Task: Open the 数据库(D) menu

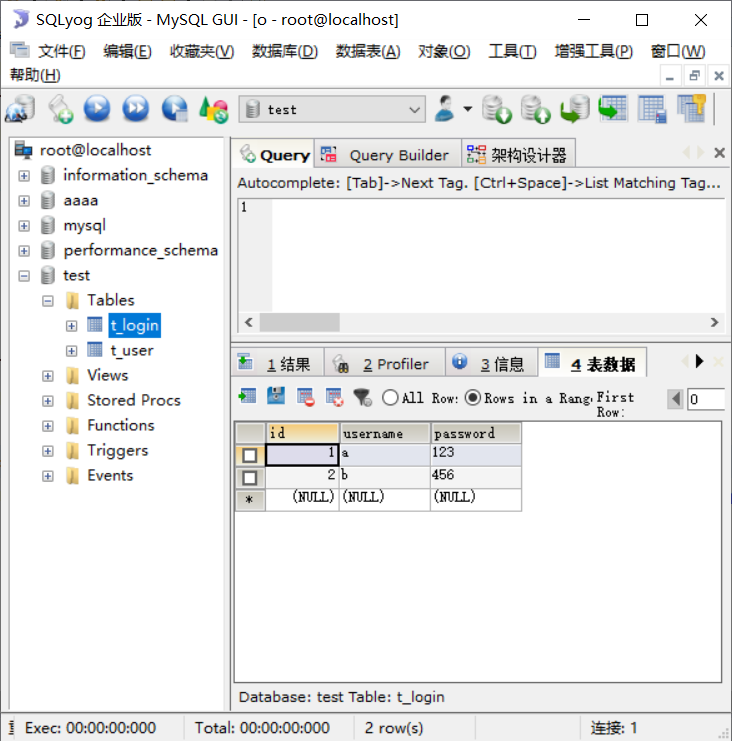Action: [x=285, y=51]
